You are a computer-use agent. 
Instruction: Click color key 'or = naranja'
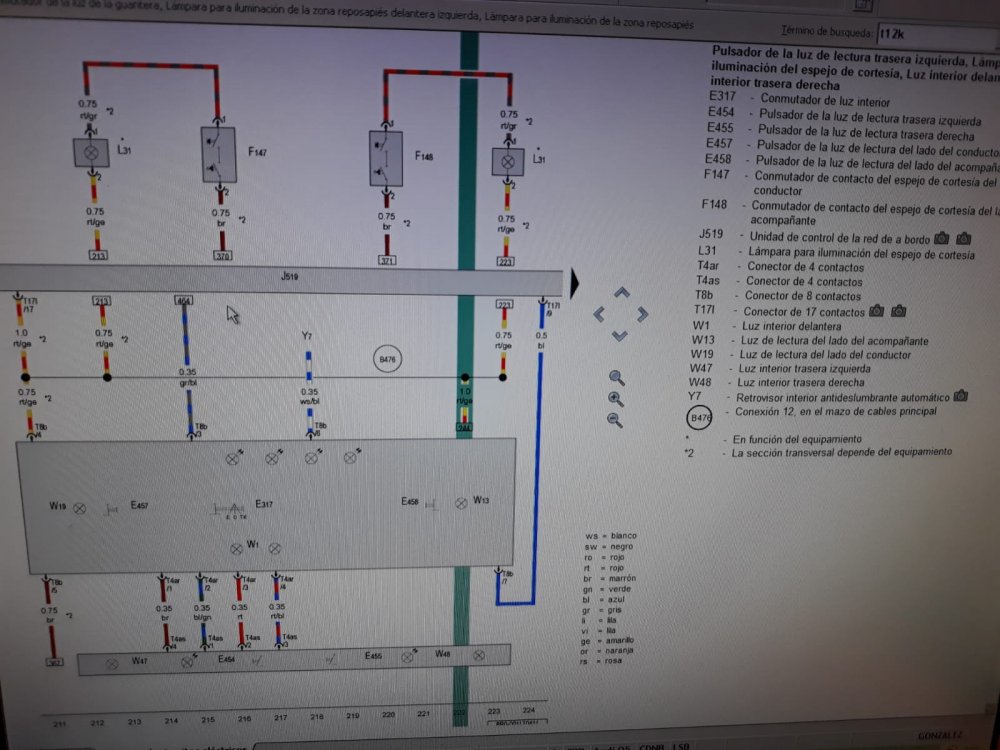[x=606, y=651]
